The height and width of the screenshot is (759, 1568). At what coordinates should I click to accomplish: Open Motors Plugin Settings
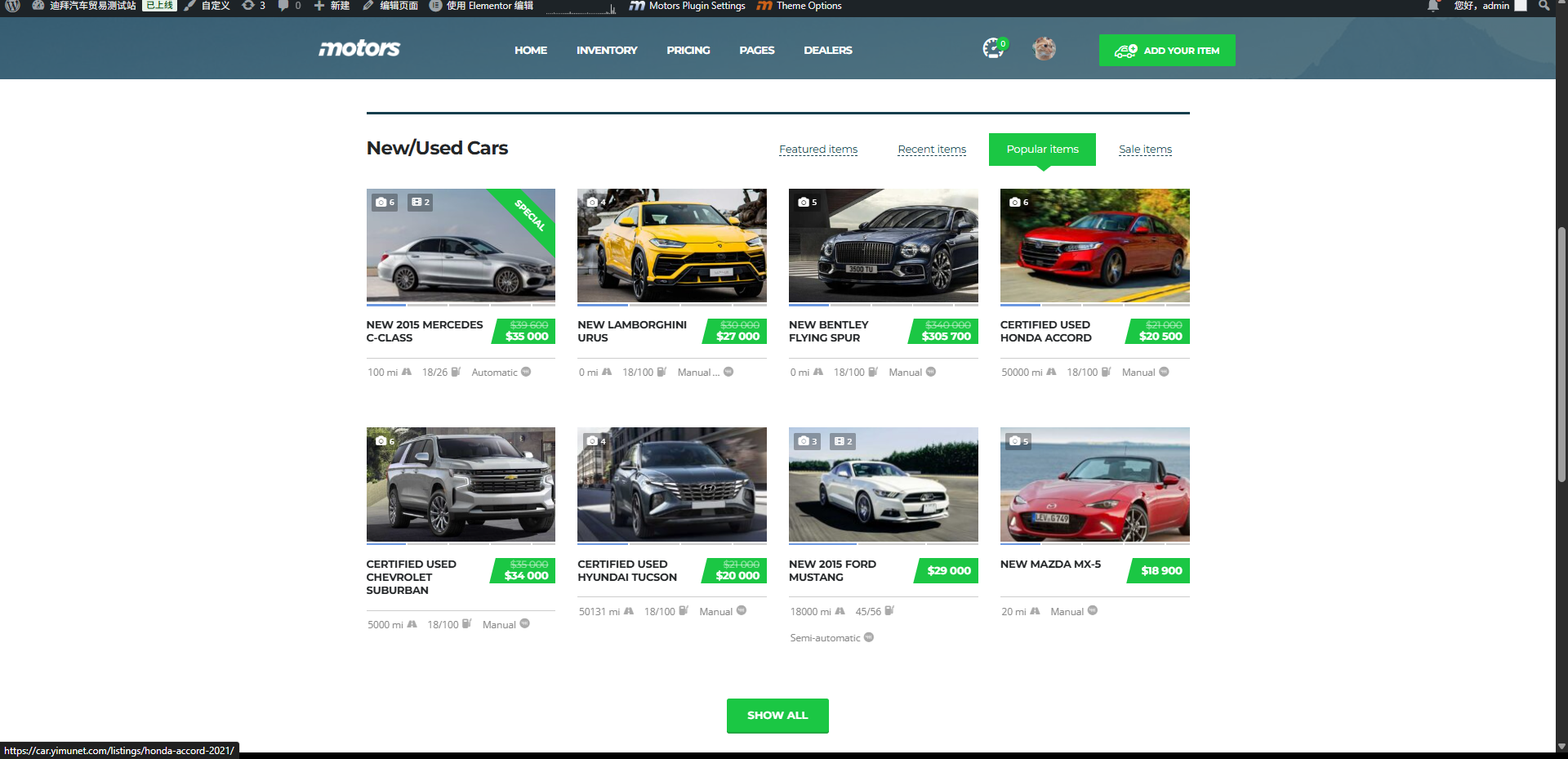tap(688, 6)
